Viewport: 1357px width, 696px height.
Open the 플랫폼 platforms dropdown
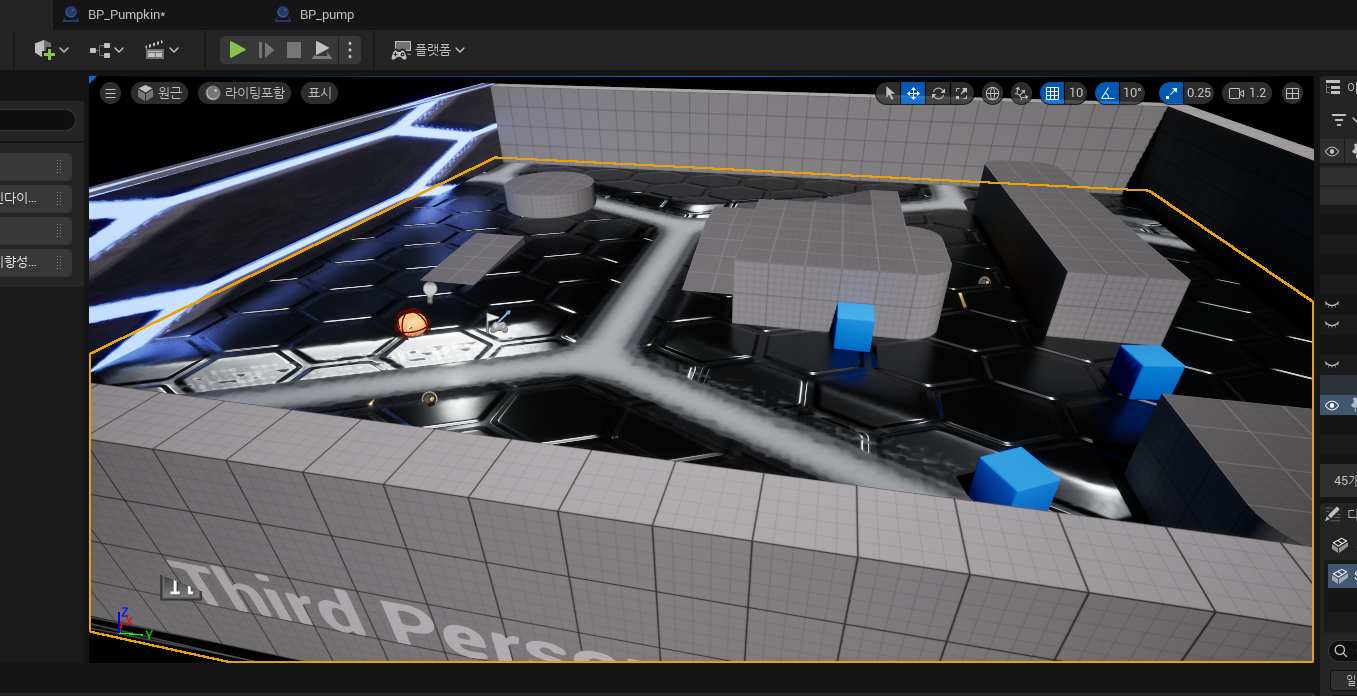click(x=428, y=49)
